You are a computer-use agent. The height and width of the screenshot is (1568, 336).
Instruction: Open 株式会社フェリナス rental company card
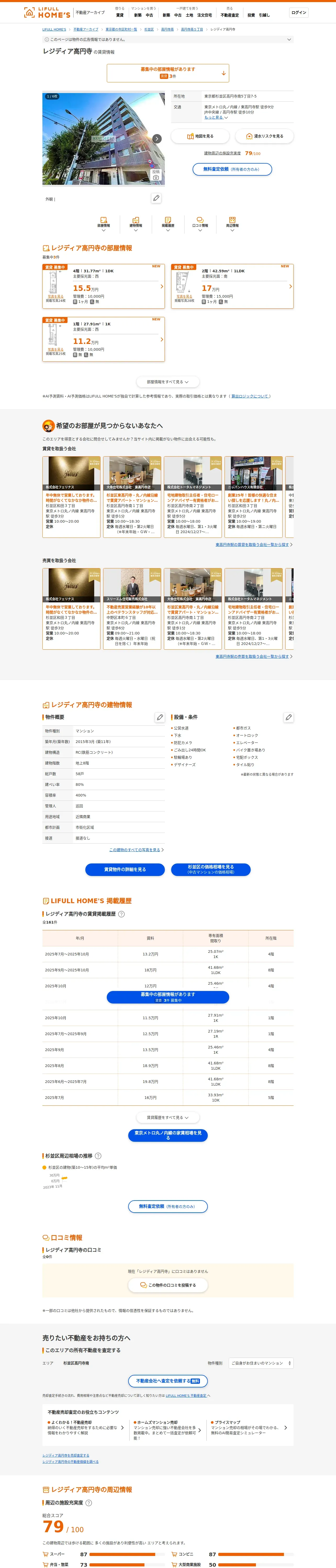pyautogui.click(x=71, y=497)
